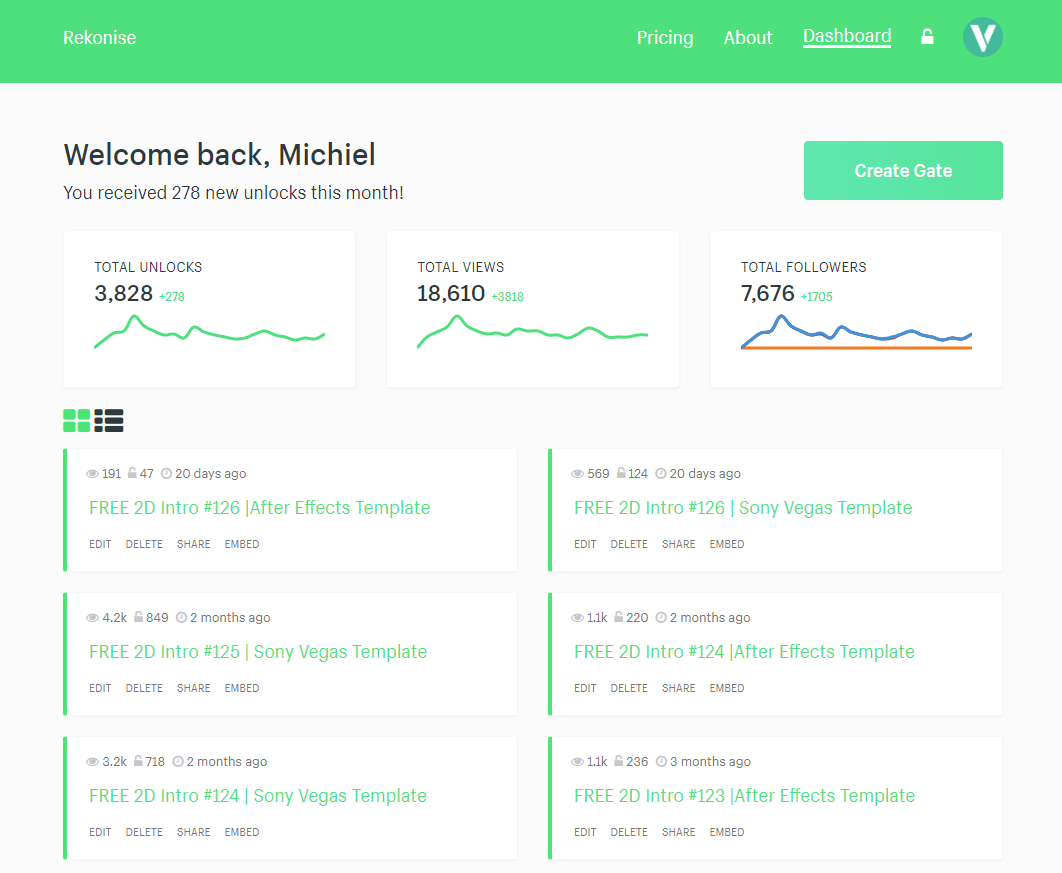The height and width of the screenshot is (873, 1062).
Task: Go to the Dashboard tab
Action: coord(847,37)
